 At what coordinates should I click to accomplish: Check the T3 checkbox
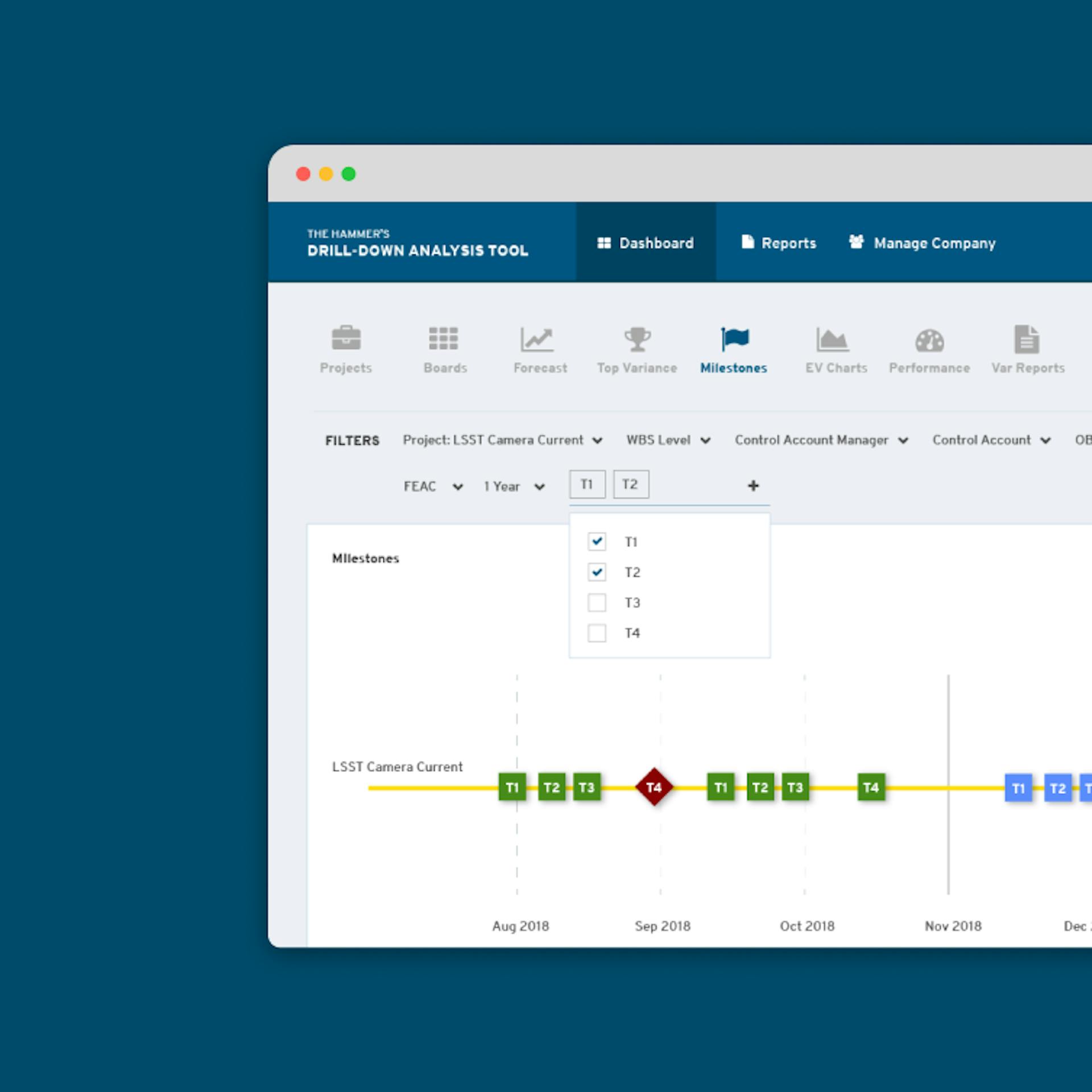[x=597, y=602]
